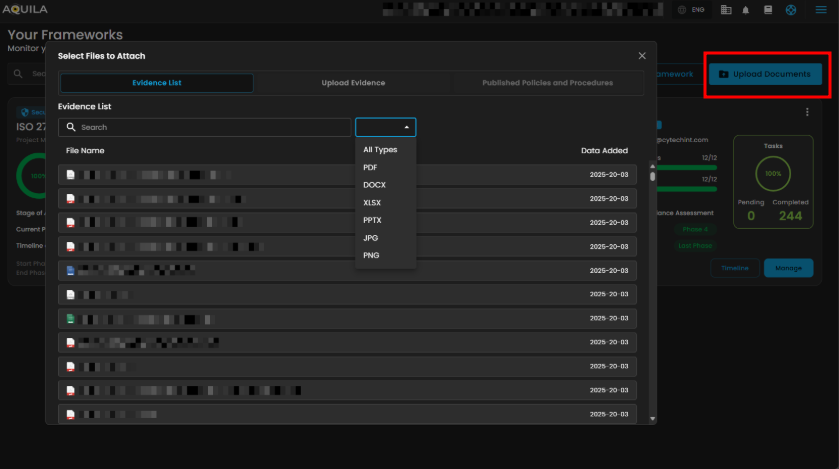Image resolution: width=839 pixels, height=469 pixels.
Task: Close the Select Files to Attach dialog
Action: pyautogui.click(x=642, y=56)
